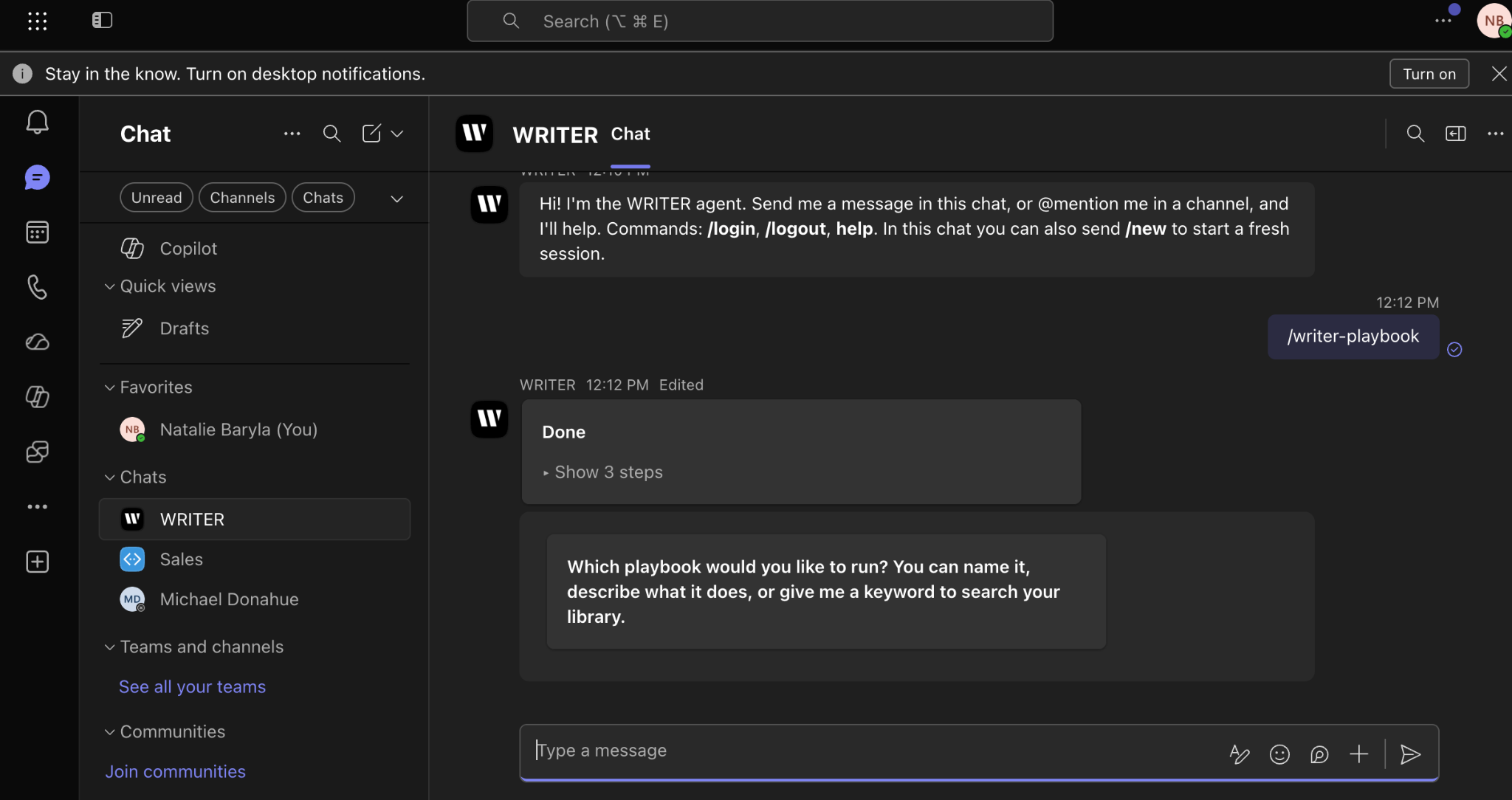This screenshot has width=1512, height=800.
Task: Open settings and more ellipsis
Action: click(x=1443, y=21)
